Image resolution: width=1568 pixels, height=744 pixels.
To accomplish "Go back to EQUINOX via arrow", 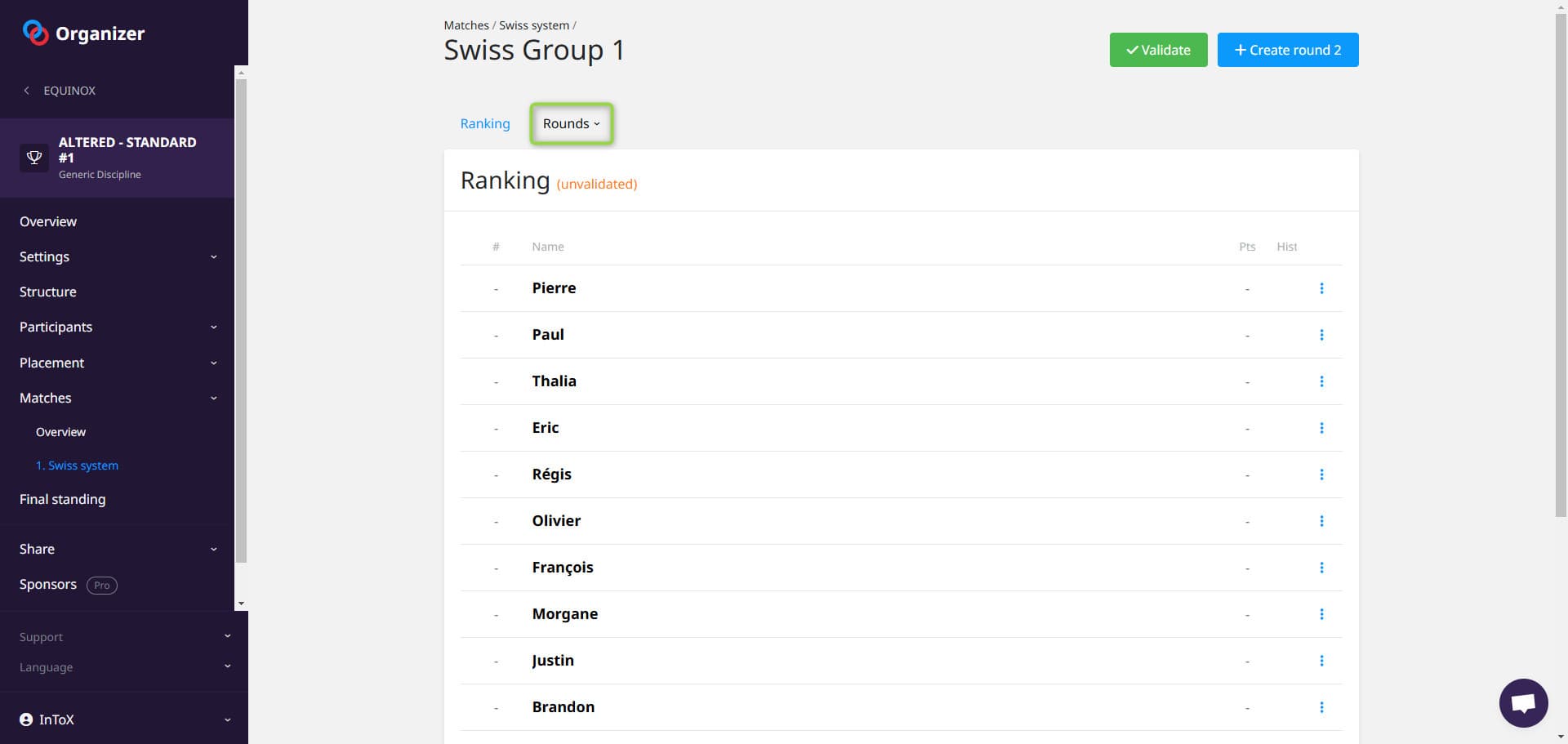I will 27,91.
